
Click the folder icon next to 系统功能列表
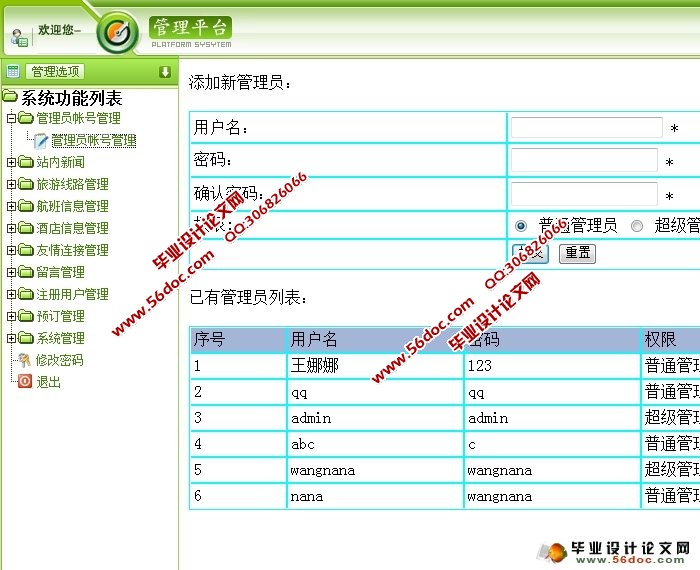[x=9, y=96]
